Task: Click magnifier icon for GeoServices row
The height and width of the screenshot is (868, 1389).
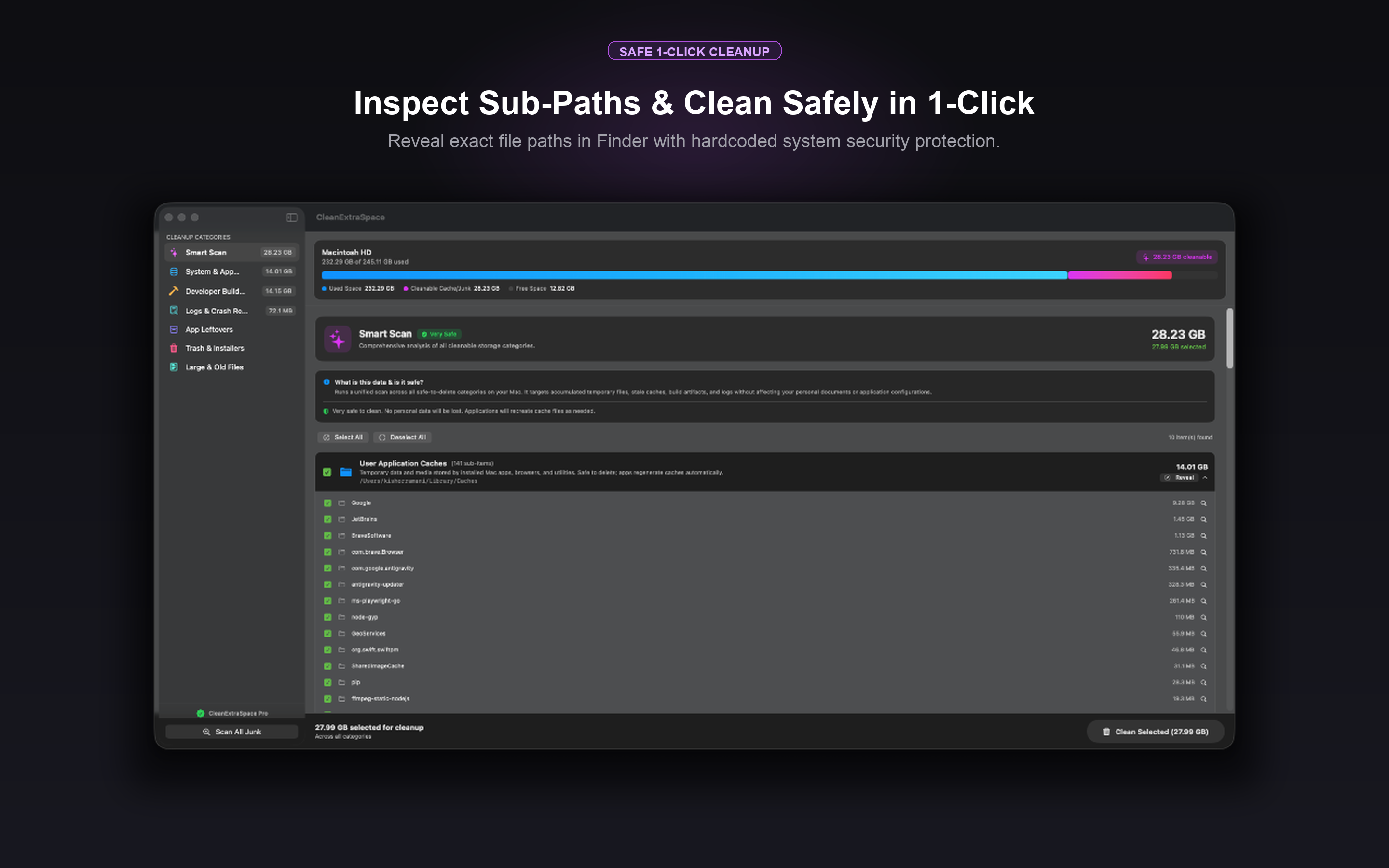Action: click(x=1204, y=634)
